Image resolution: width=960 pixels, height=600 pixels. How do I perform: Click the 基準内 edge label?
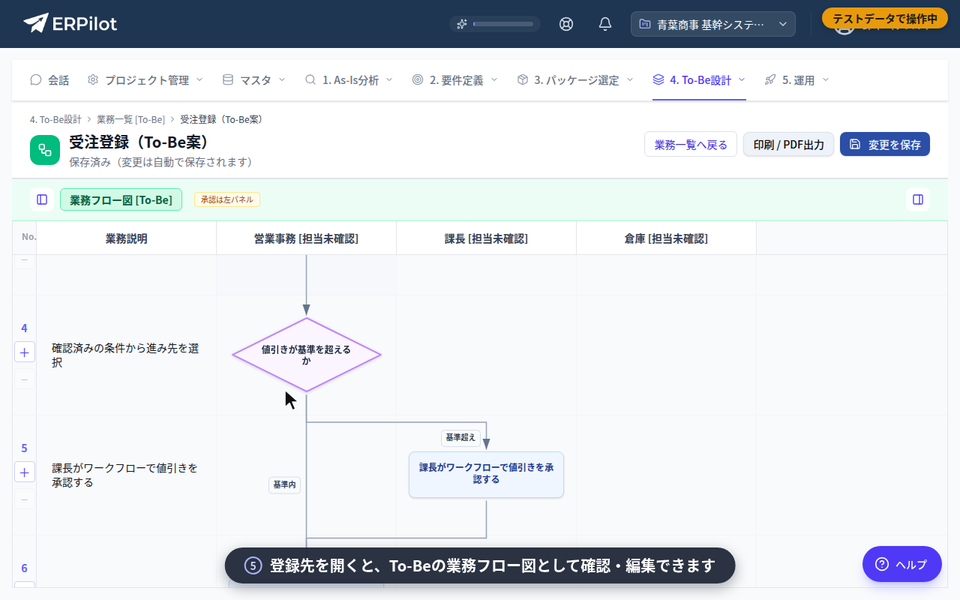tap(285, 485)
